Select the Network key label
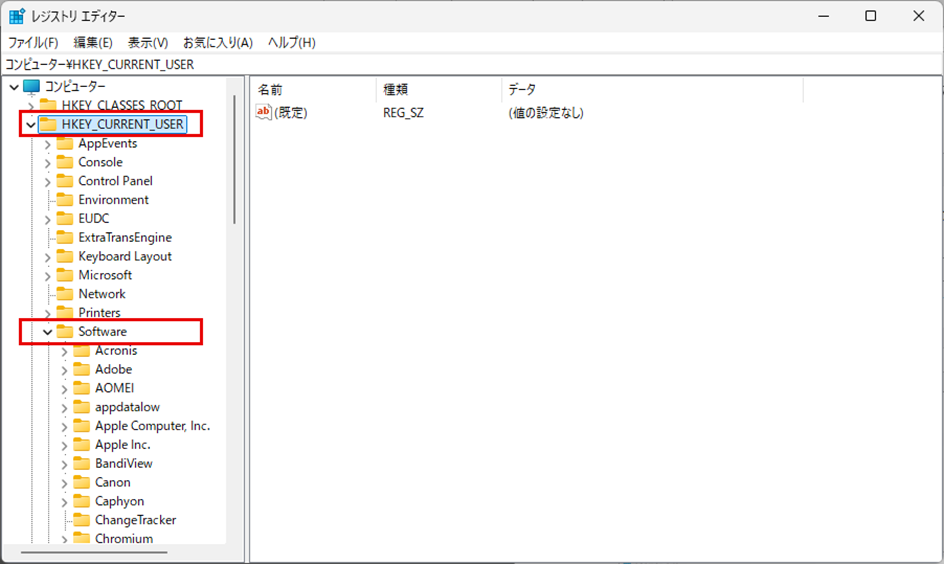 (x=102, y=294)
